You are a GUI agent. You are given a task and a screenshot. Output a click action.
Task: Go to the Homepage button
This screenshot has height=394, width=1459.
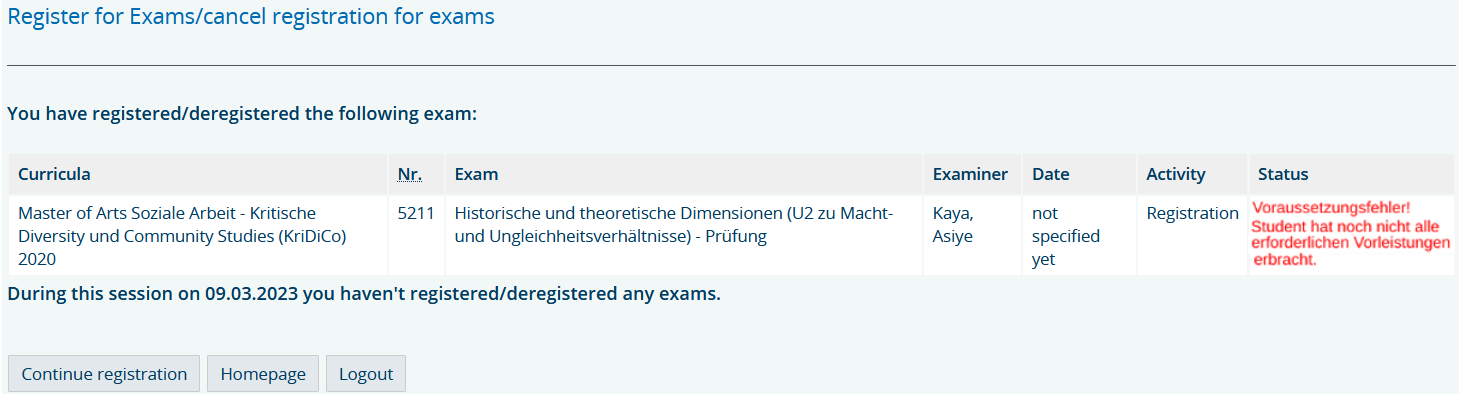[x=263, y=374]
